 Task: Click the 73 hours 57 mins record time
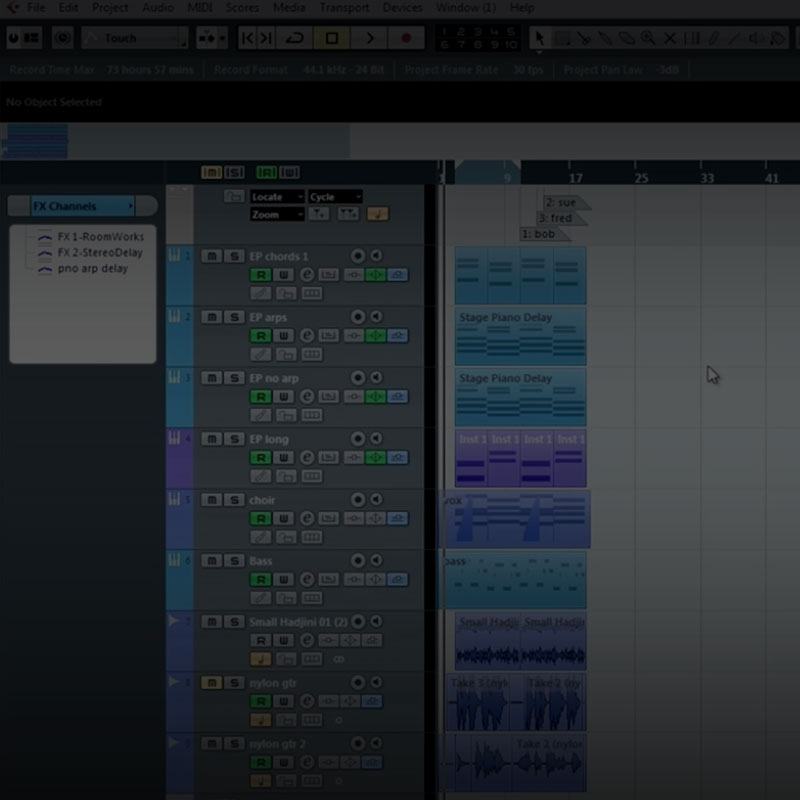coord(150,70)
